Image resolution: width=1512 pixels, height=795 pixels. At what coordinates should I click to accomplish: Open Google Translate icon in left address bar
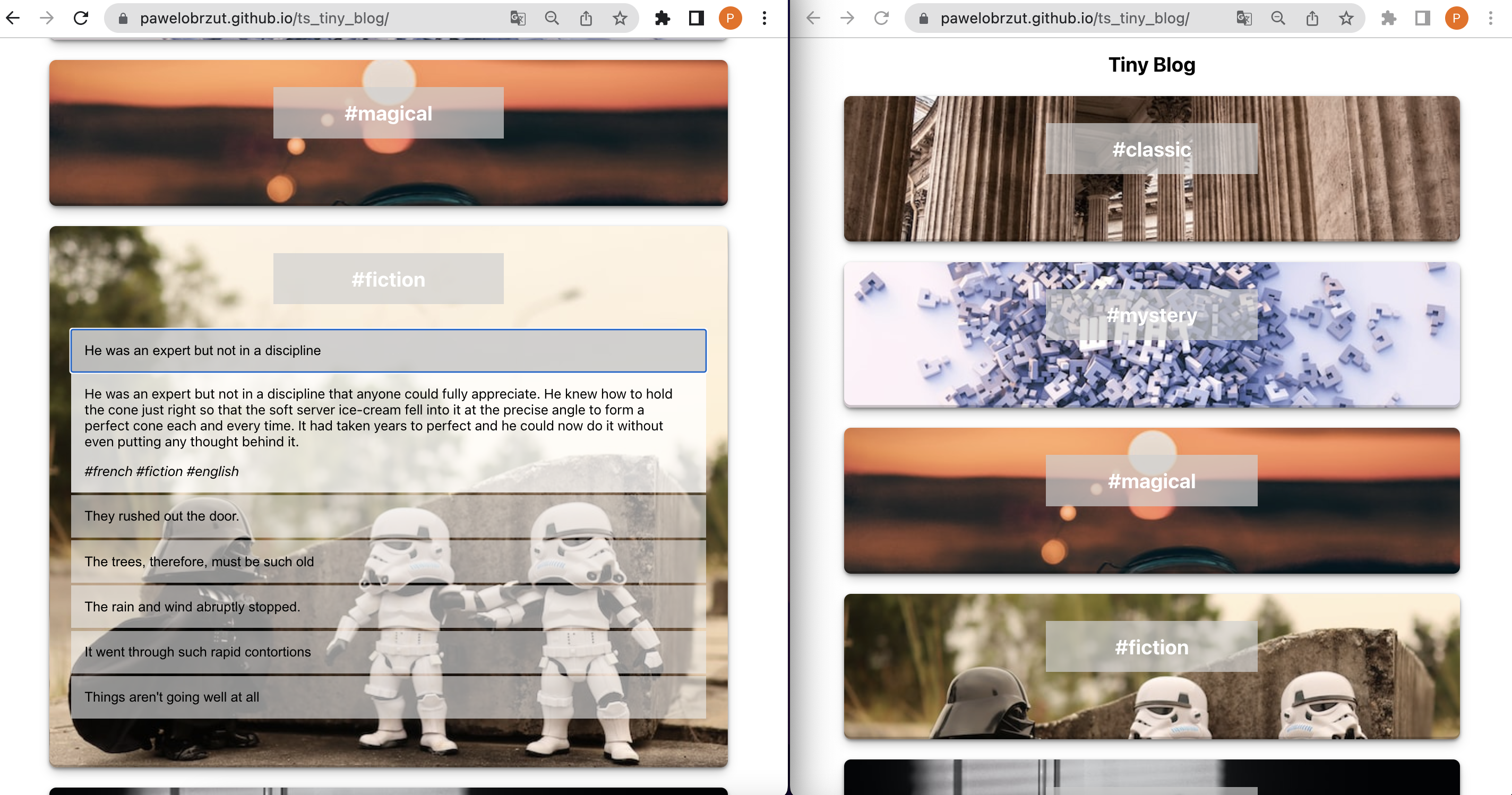pos(517,18)
